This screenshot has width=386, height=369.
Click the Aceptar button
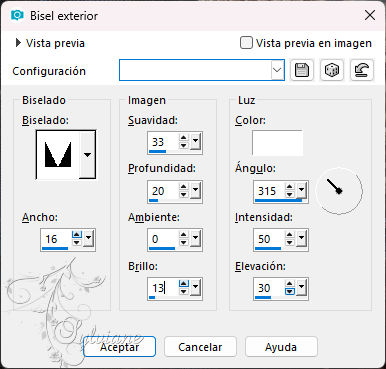(119, 347)
